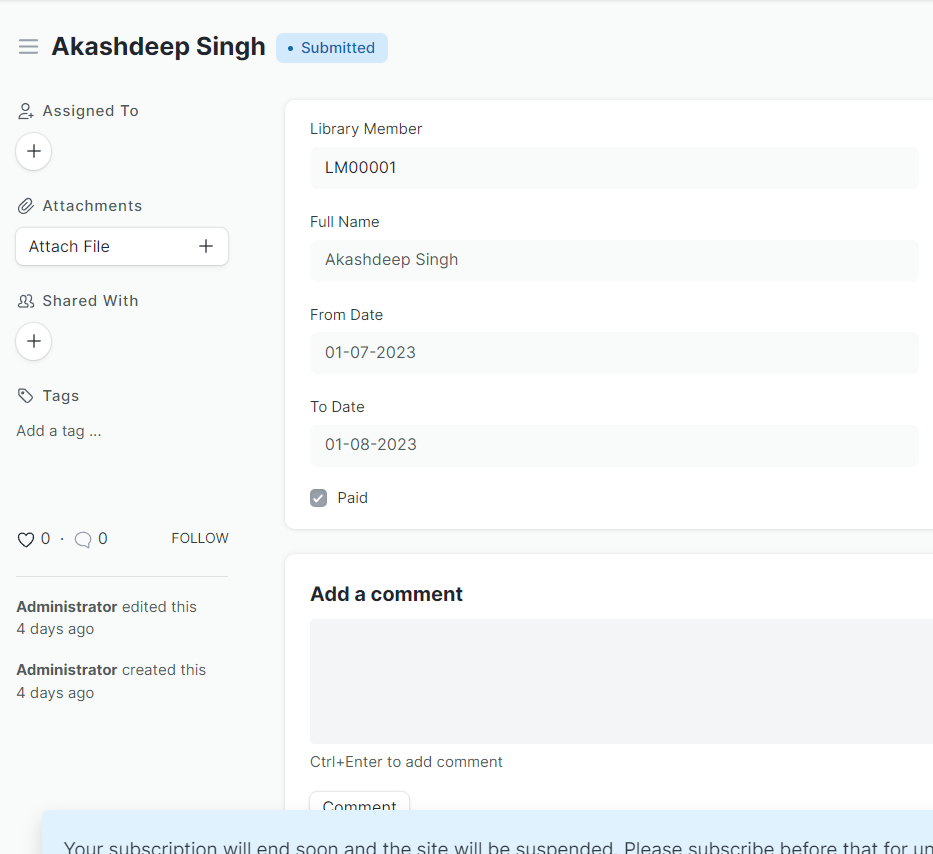Open the From Date picker
This screenshot has width=933, height=854.
coord(614,352)
